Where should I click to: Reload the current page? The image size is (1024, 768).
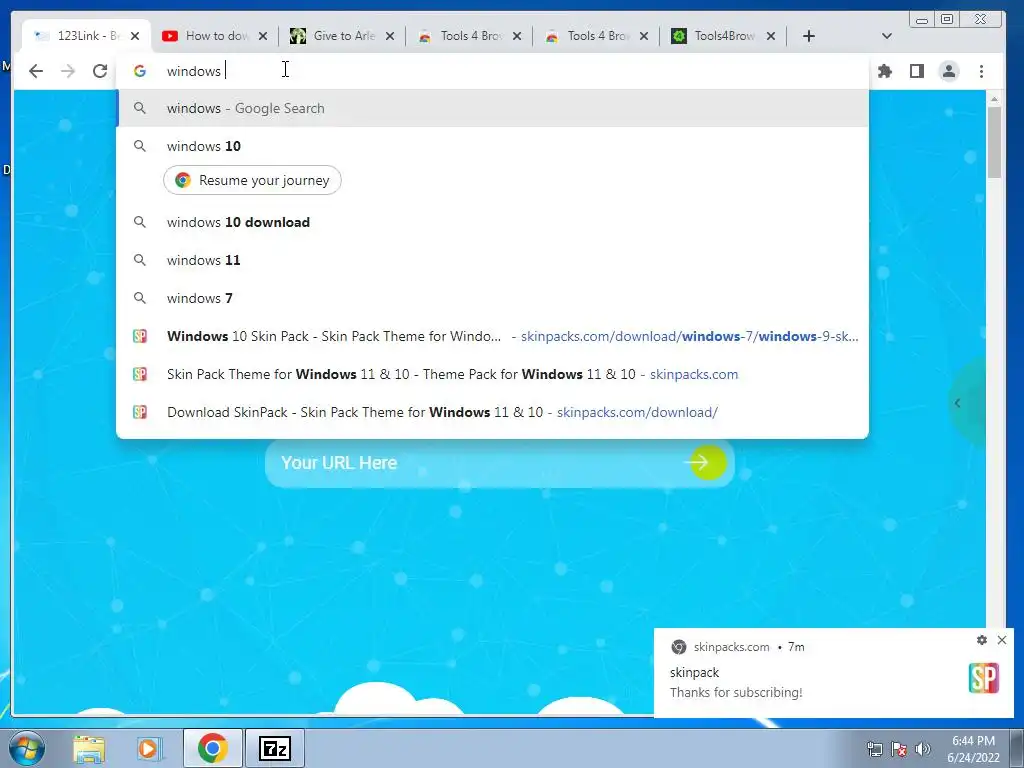pos(100,71)
